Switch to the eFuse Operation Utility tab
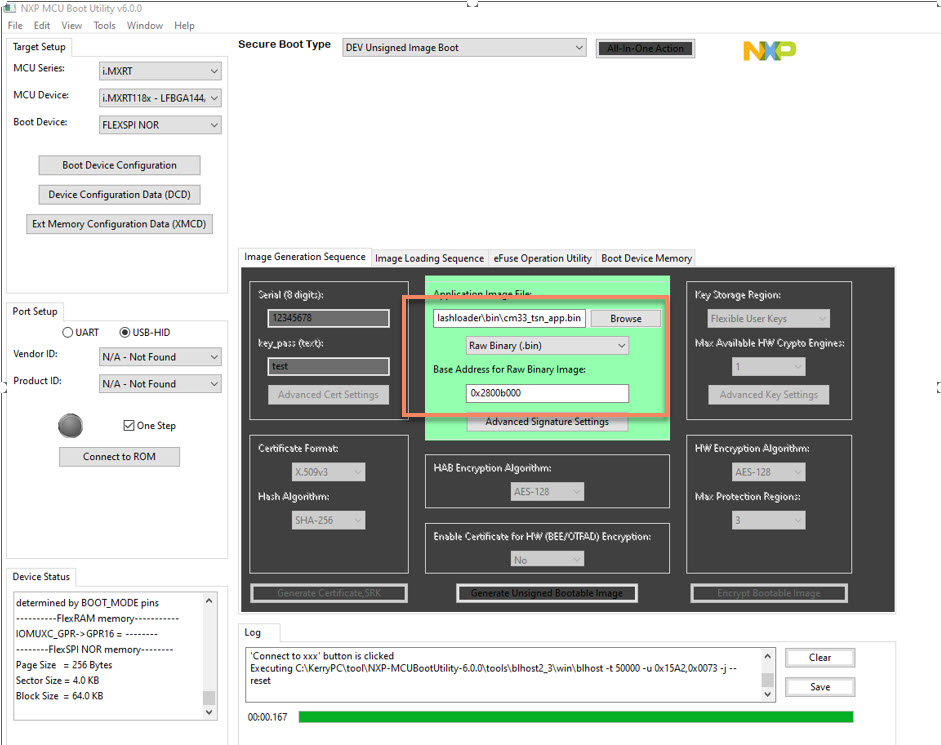The width and height of the screenshot is (941, 745). pyautogui.click(x=542, y=258)
